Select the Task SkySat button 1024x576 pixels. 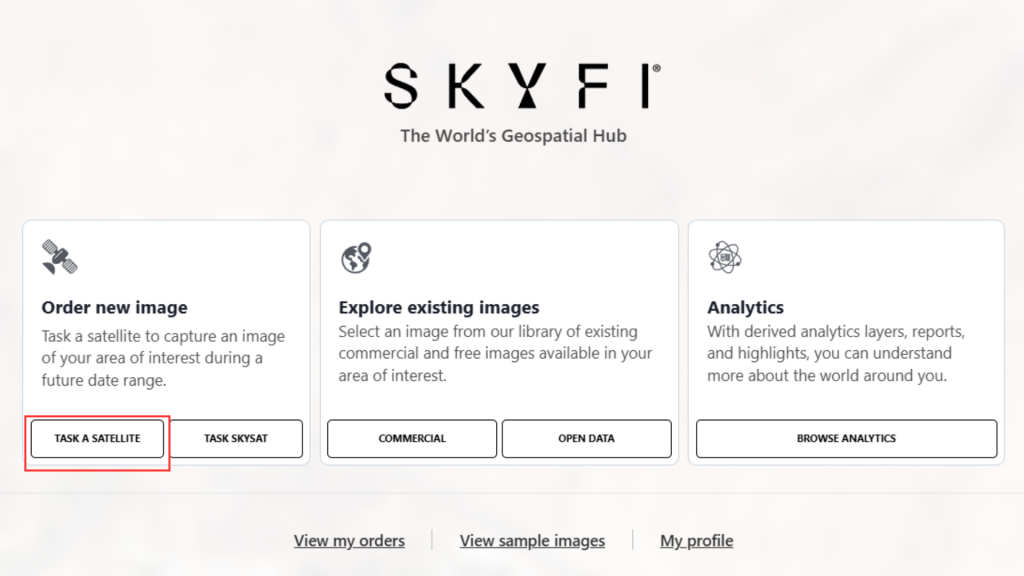(x=236, y=438)
